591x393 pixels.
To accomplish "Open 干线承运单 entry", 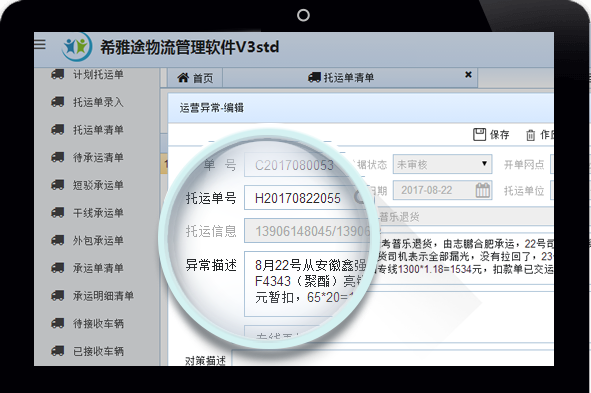I will point(98,213).
